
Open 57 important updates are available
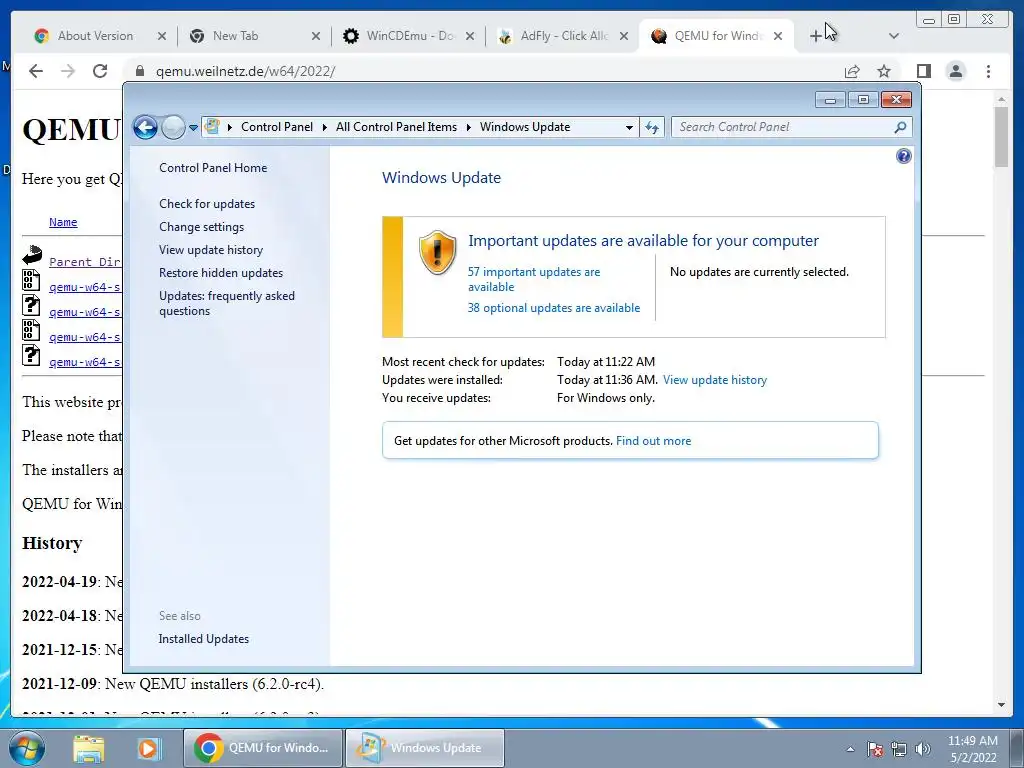click(x=534, y=279)
